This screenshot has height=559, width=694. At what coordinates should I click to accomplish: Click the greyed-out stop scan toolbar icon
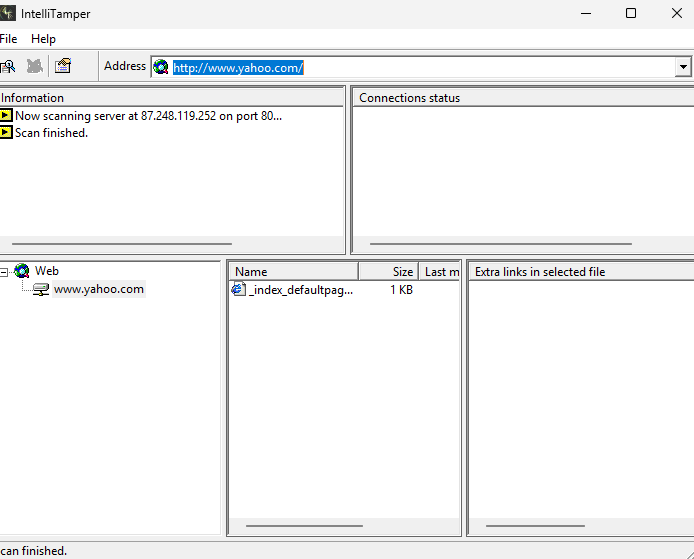click(x=35, y=66)
